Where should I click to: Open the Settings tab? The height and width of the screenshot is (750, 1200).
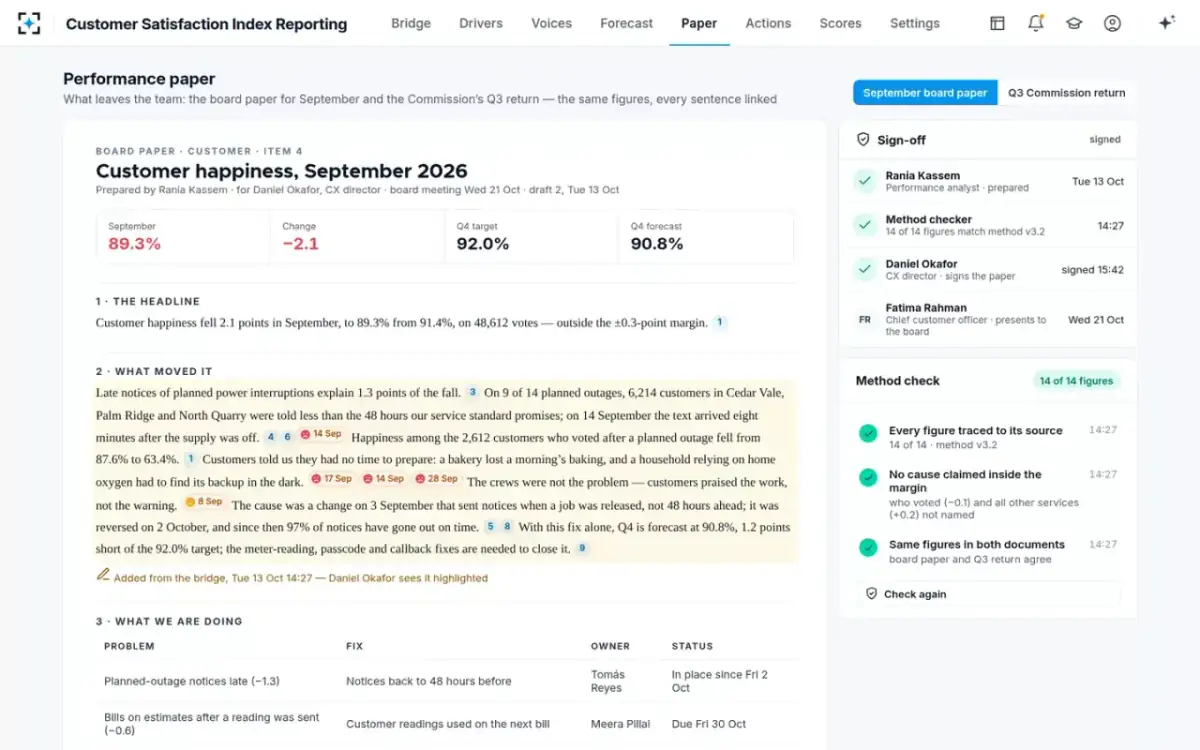(x=915, y=23)
